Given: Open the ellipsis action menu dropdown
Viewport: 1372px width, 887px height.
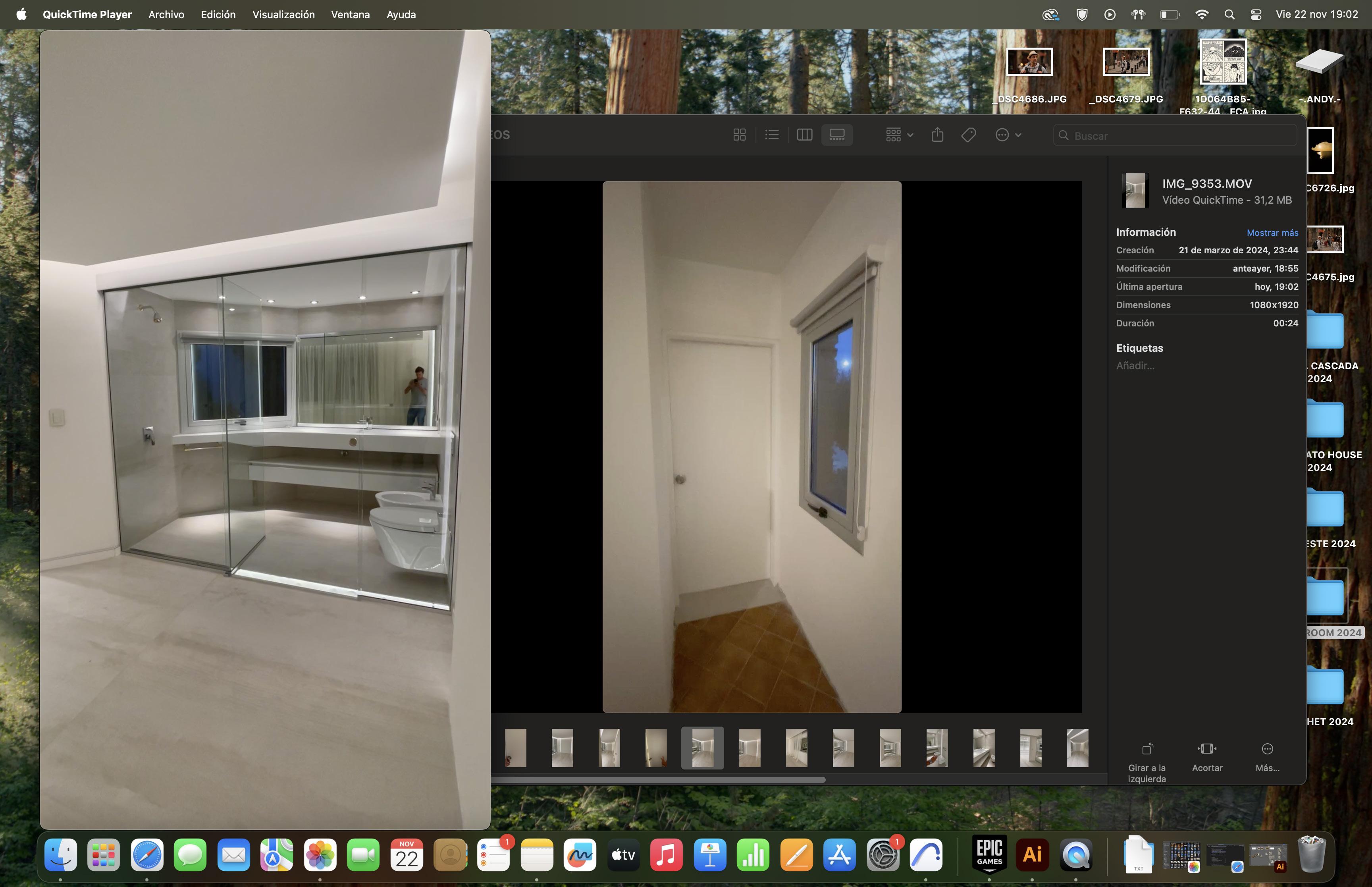Looking at the screenshot, I should click(1008, 135).
